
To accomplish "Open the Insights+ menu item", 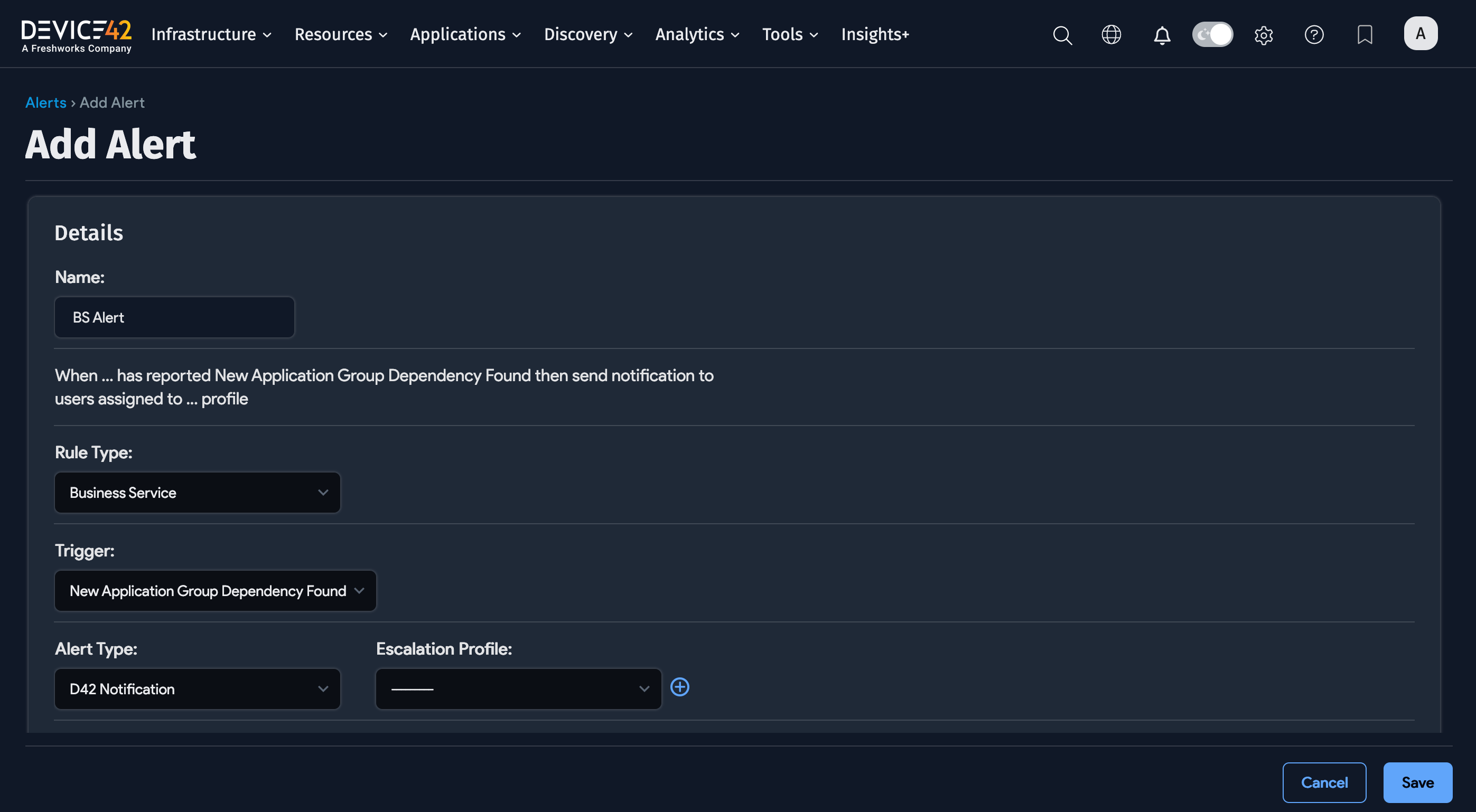I will point(874,34).
